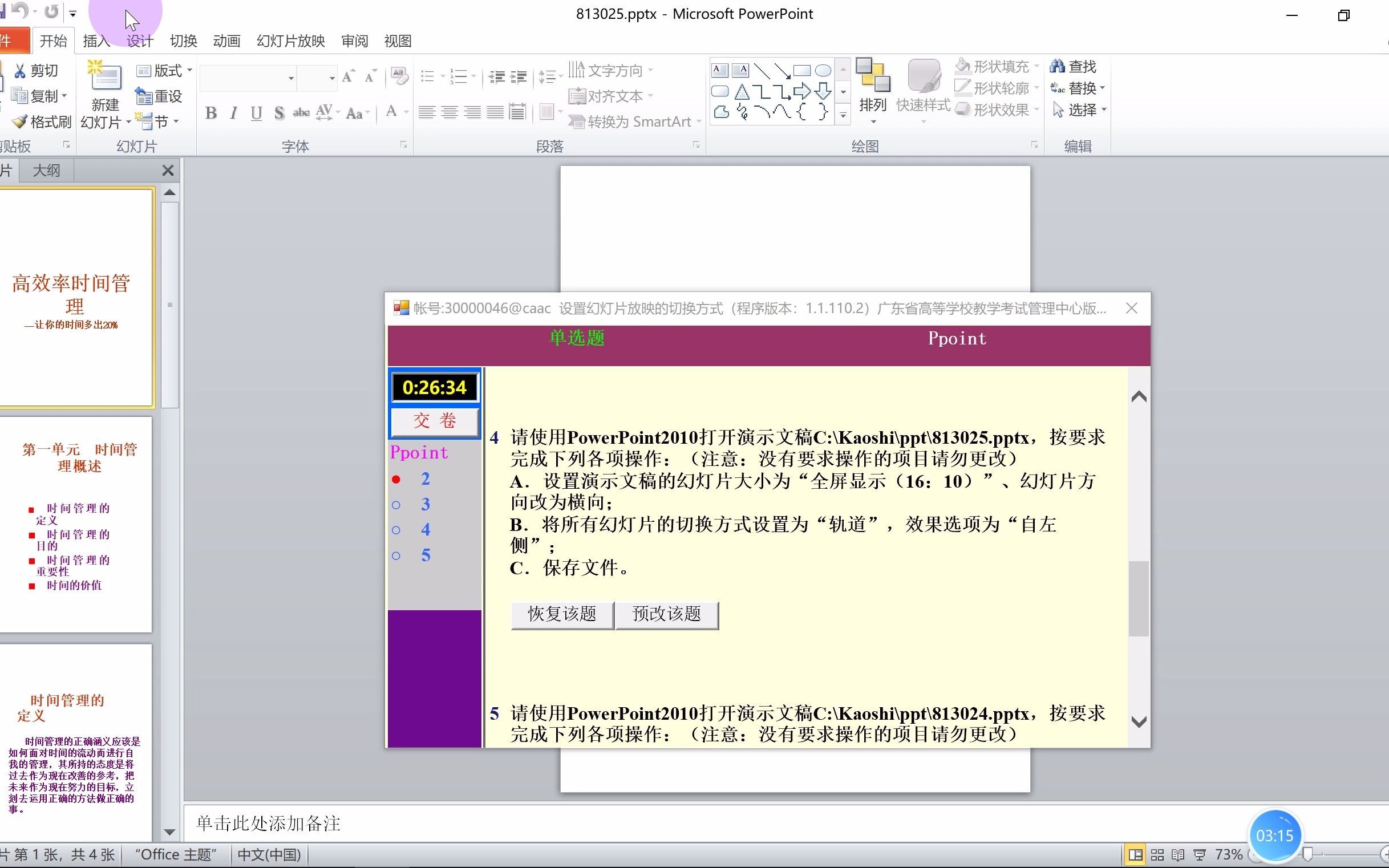This screenshot has height=868, width=1389.
Task: Click Pre-modify Question (预改该题) button
Action: [667, 614]
